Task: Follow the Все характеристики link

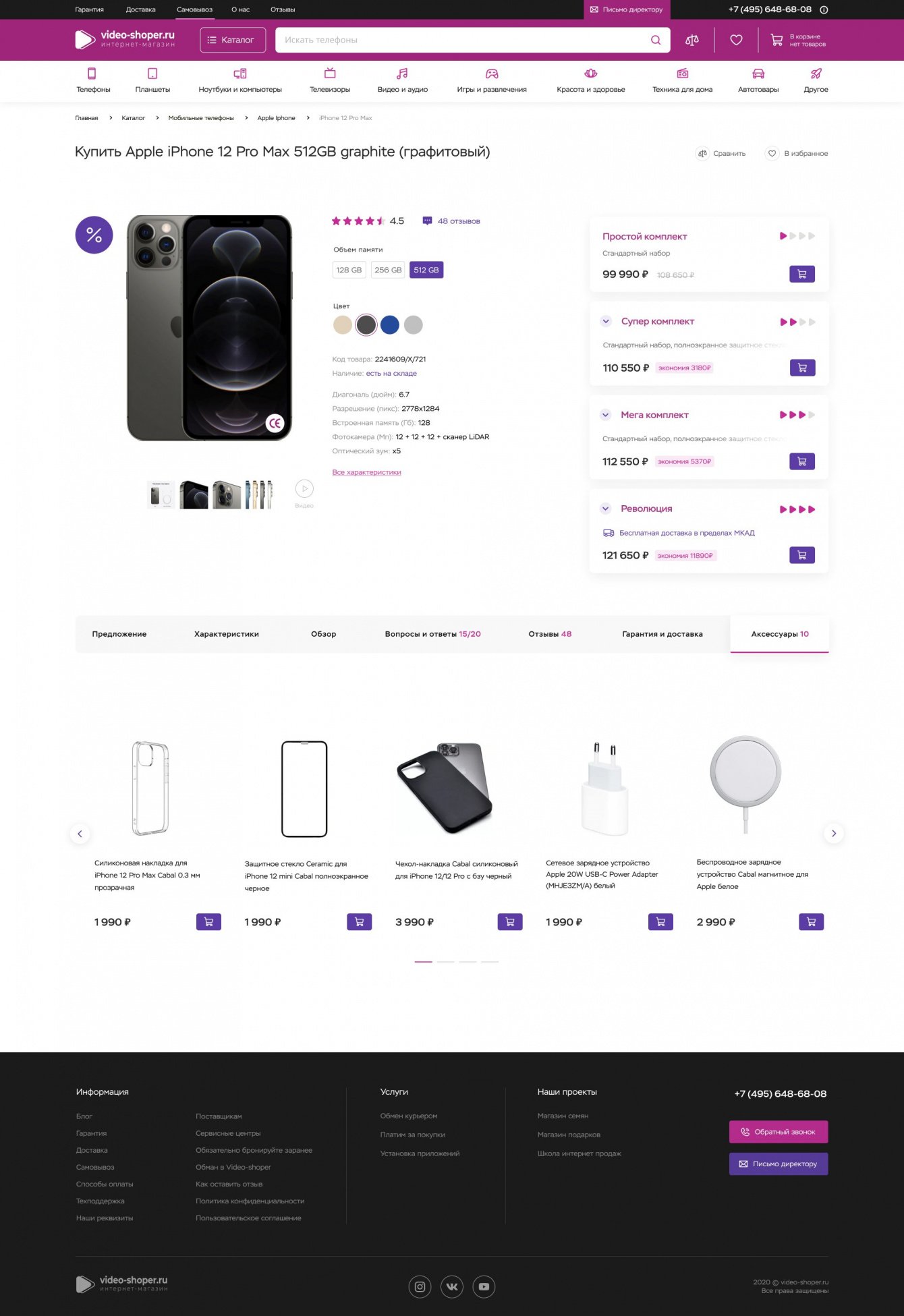Action: tap(366, 472)
